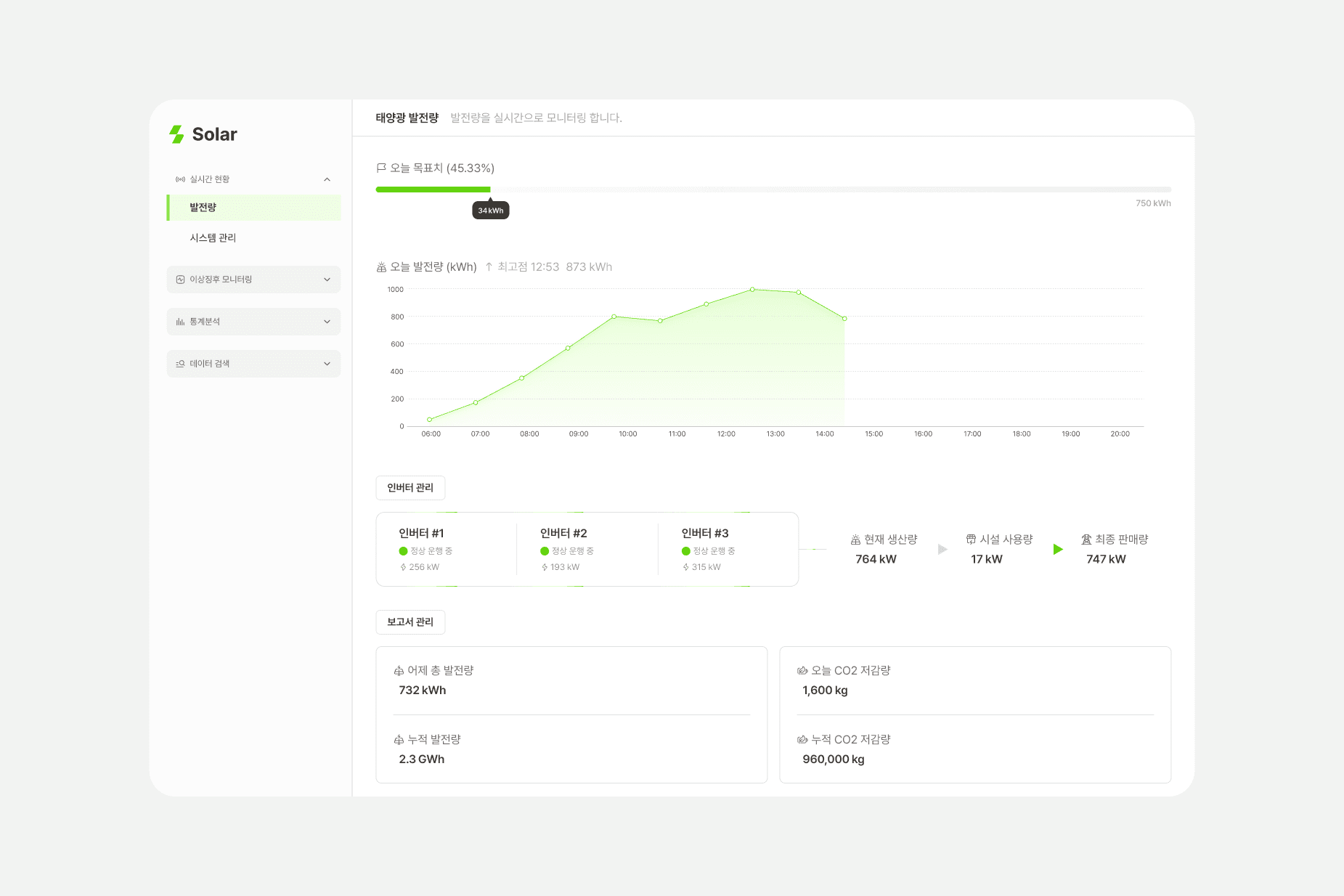Collapse the 실시간 현황 sidebar section
The width and height of the screenshot is (1344, 896).
click(327, 179)
